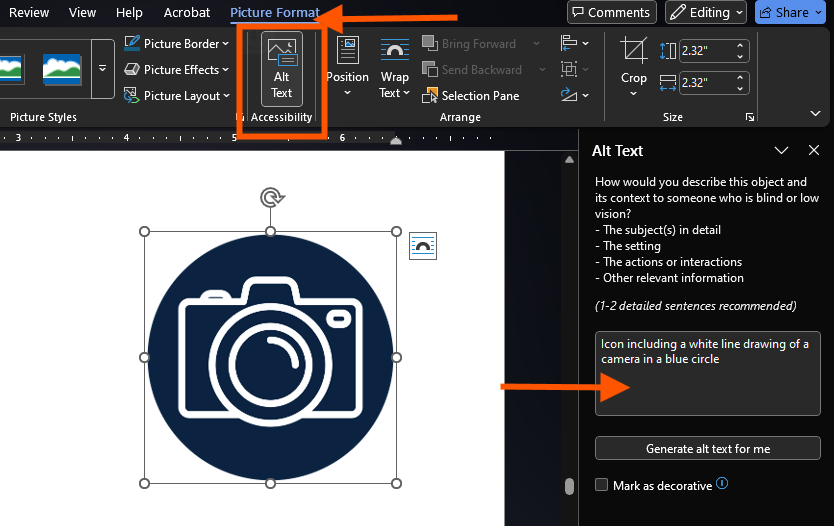This screenshot has height=526, width=834.
Task: Switch to the Picture Format tab
Action: [x=275, y=13]
